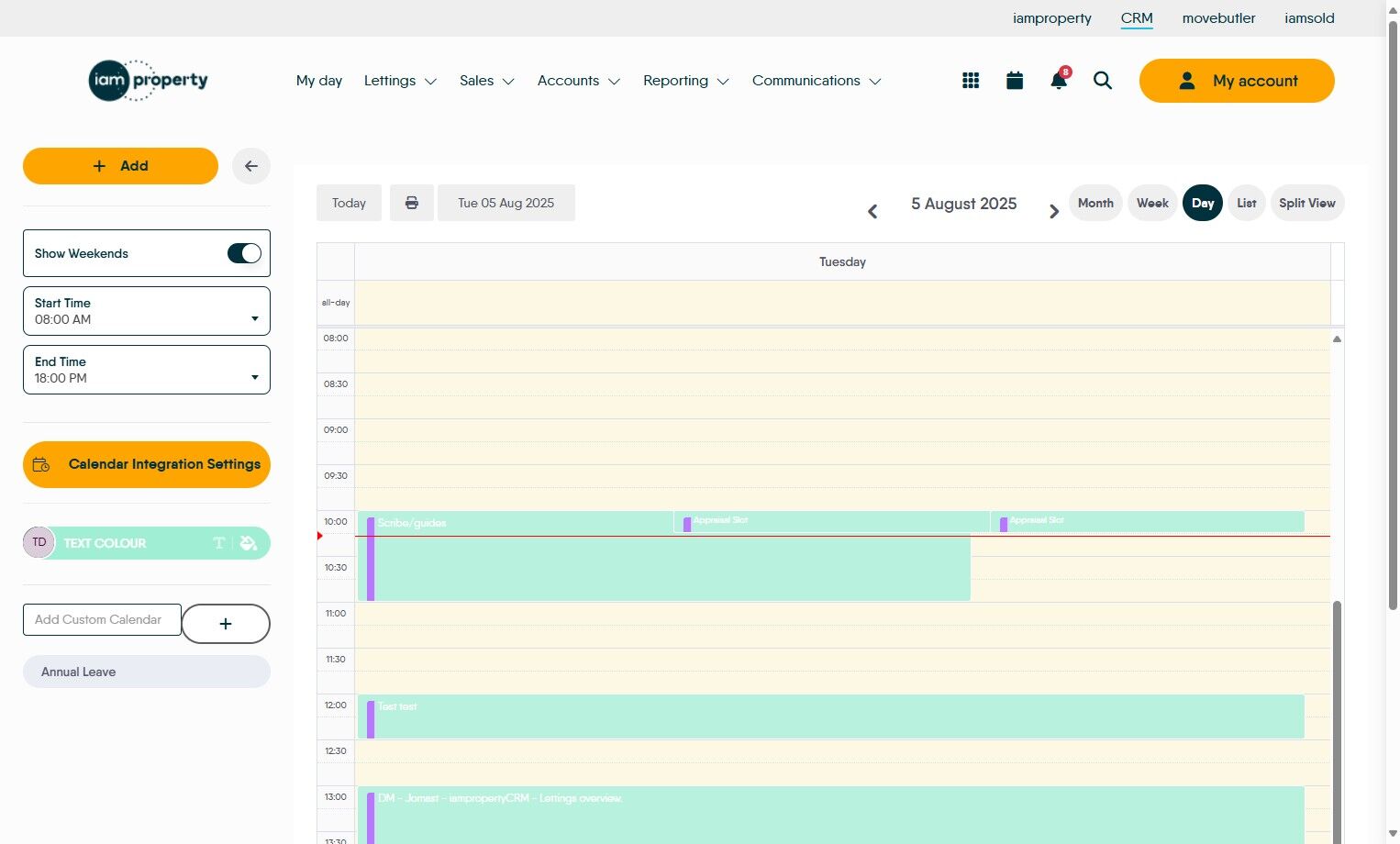
Task: Open the calendar icon in the header
Action: (x=1015, y=81)
